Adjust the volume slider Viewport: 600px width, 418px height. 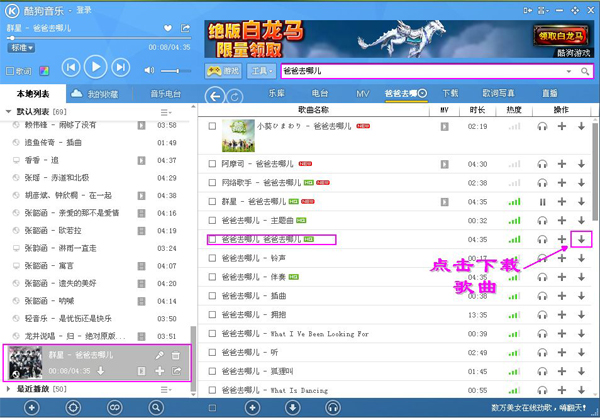point(175,71)
